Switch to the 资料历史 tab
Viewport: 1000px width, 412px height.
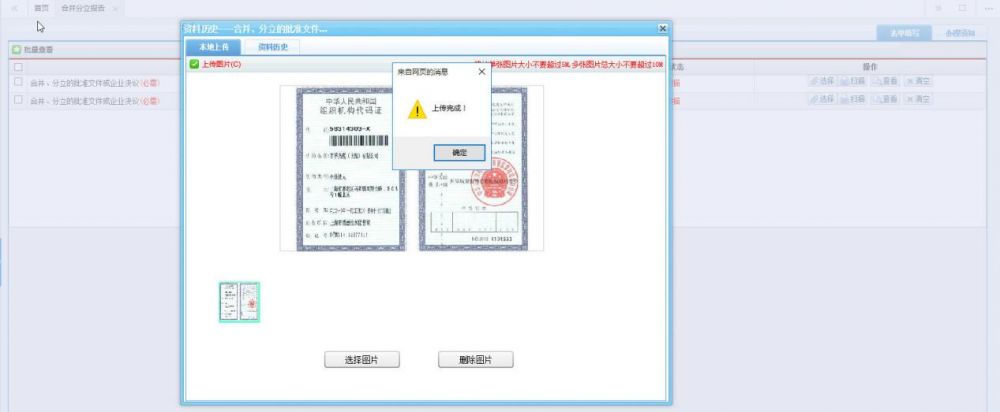[270, 47]
